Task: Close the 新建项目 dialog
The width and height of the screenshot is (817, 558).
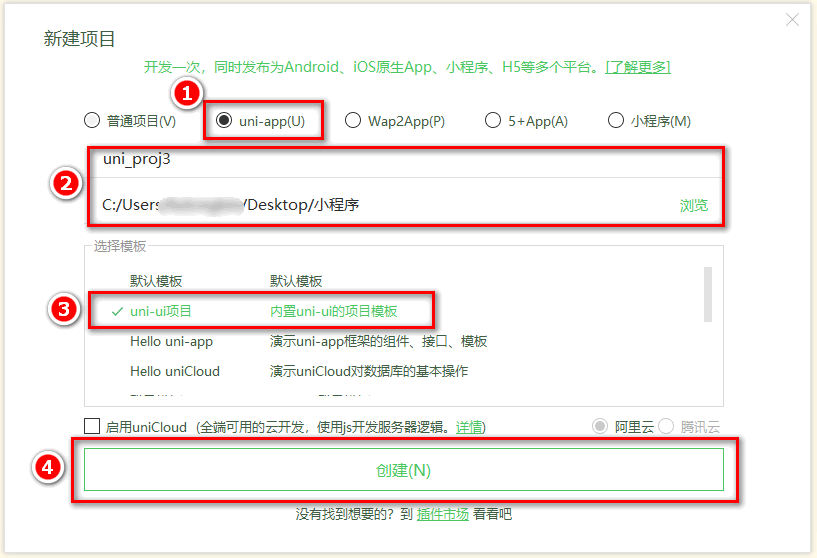Action: point(792,20)
